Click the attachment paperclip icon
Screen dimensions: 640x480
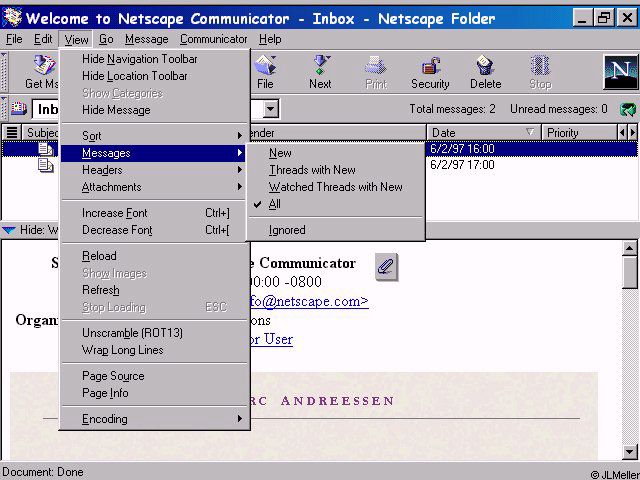click(386, 267)
